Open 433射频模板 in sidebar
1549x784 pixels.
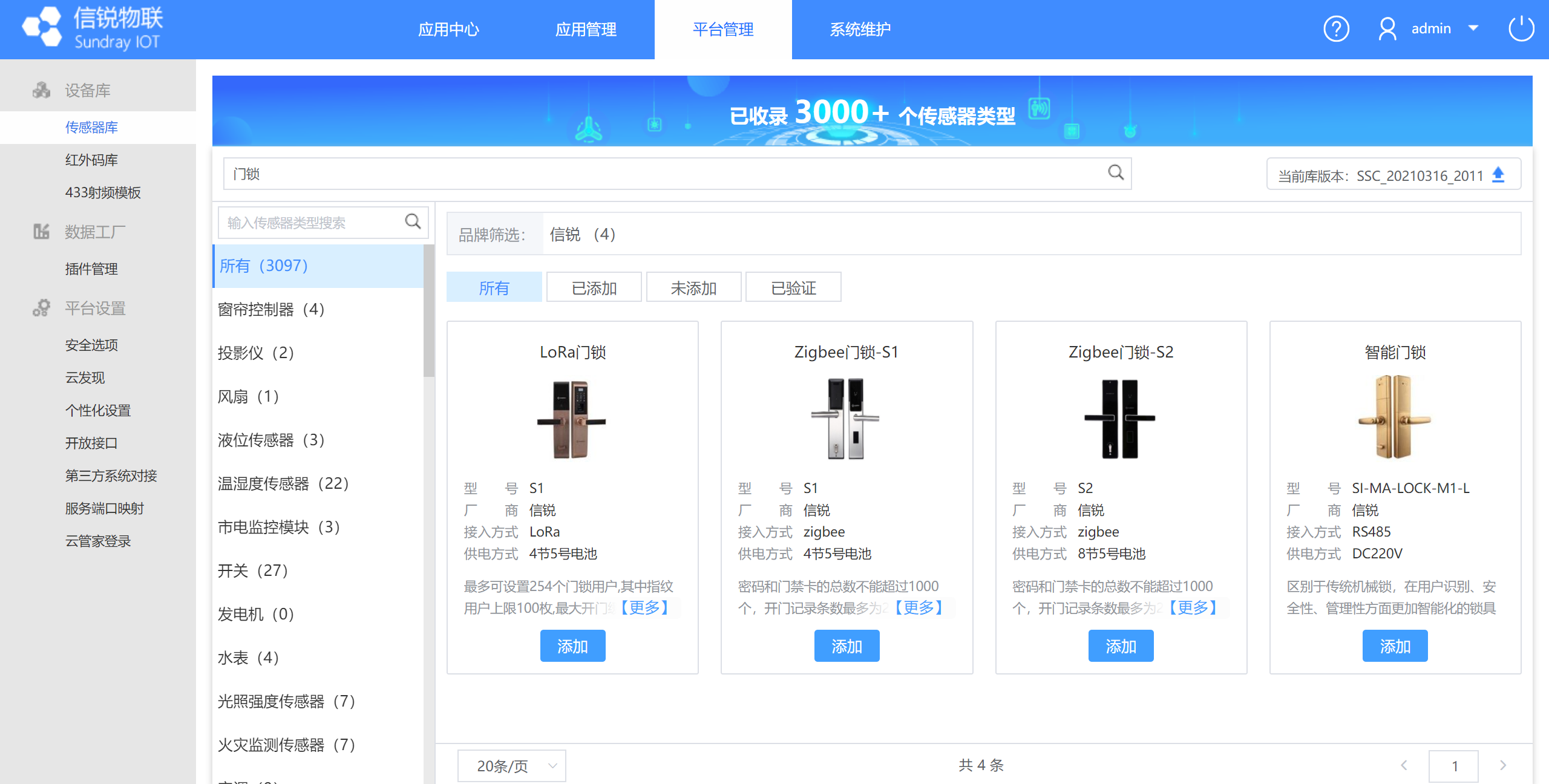coord(103,192)
